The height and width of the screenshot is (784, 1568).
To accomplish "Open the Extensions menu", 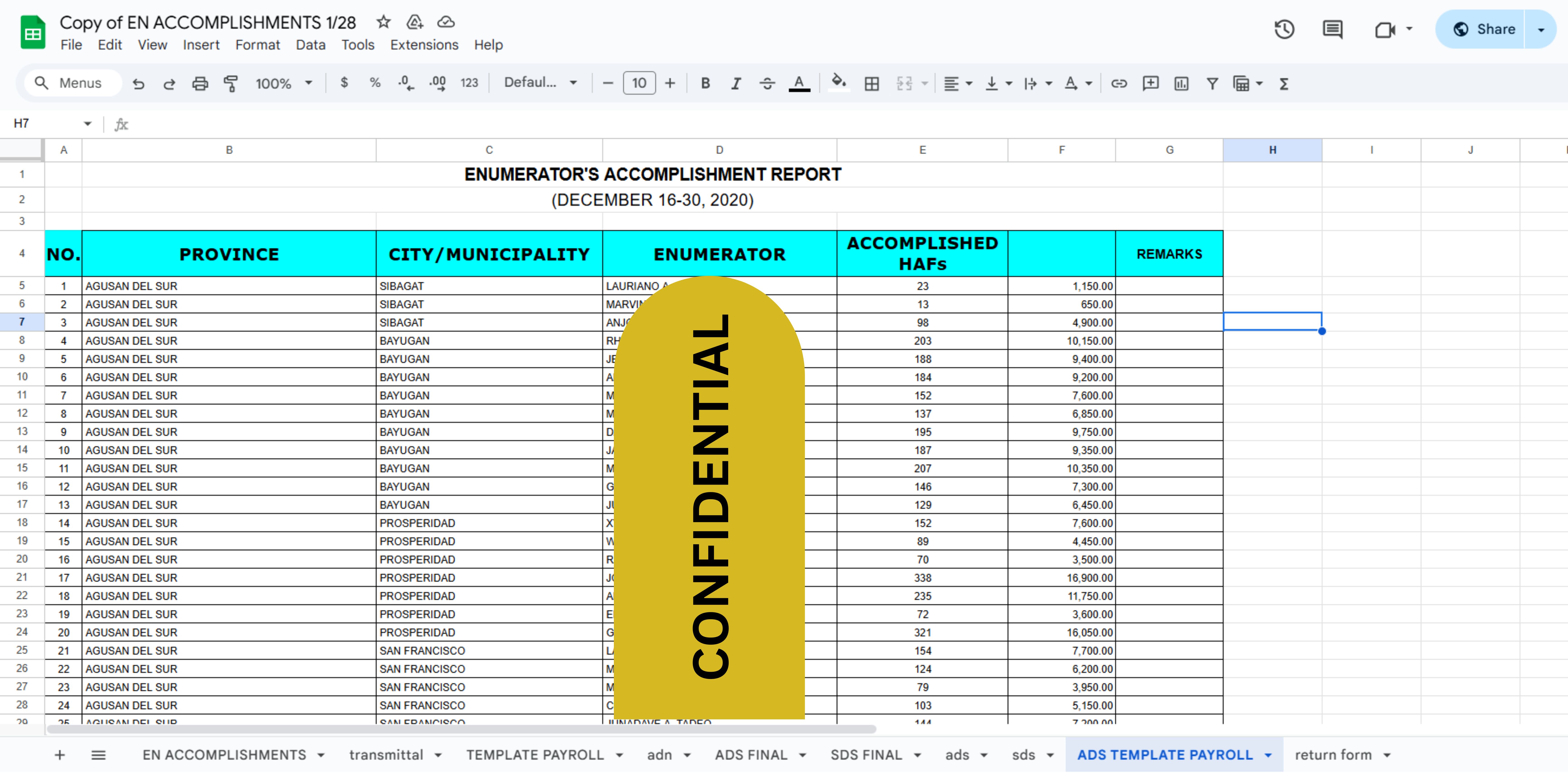I will [x=424, y=45].
